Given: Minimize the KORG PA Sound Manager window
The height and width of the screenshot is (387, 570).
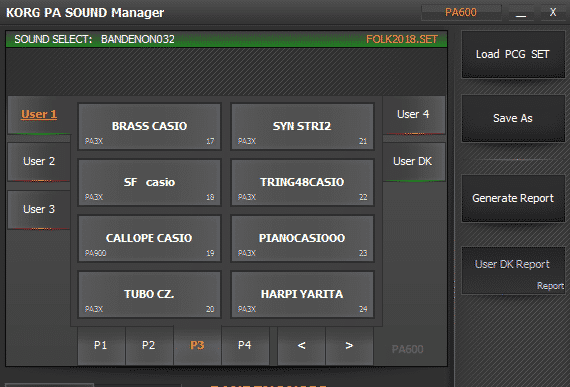Looking at the screenshot, I should coord(521,13).
